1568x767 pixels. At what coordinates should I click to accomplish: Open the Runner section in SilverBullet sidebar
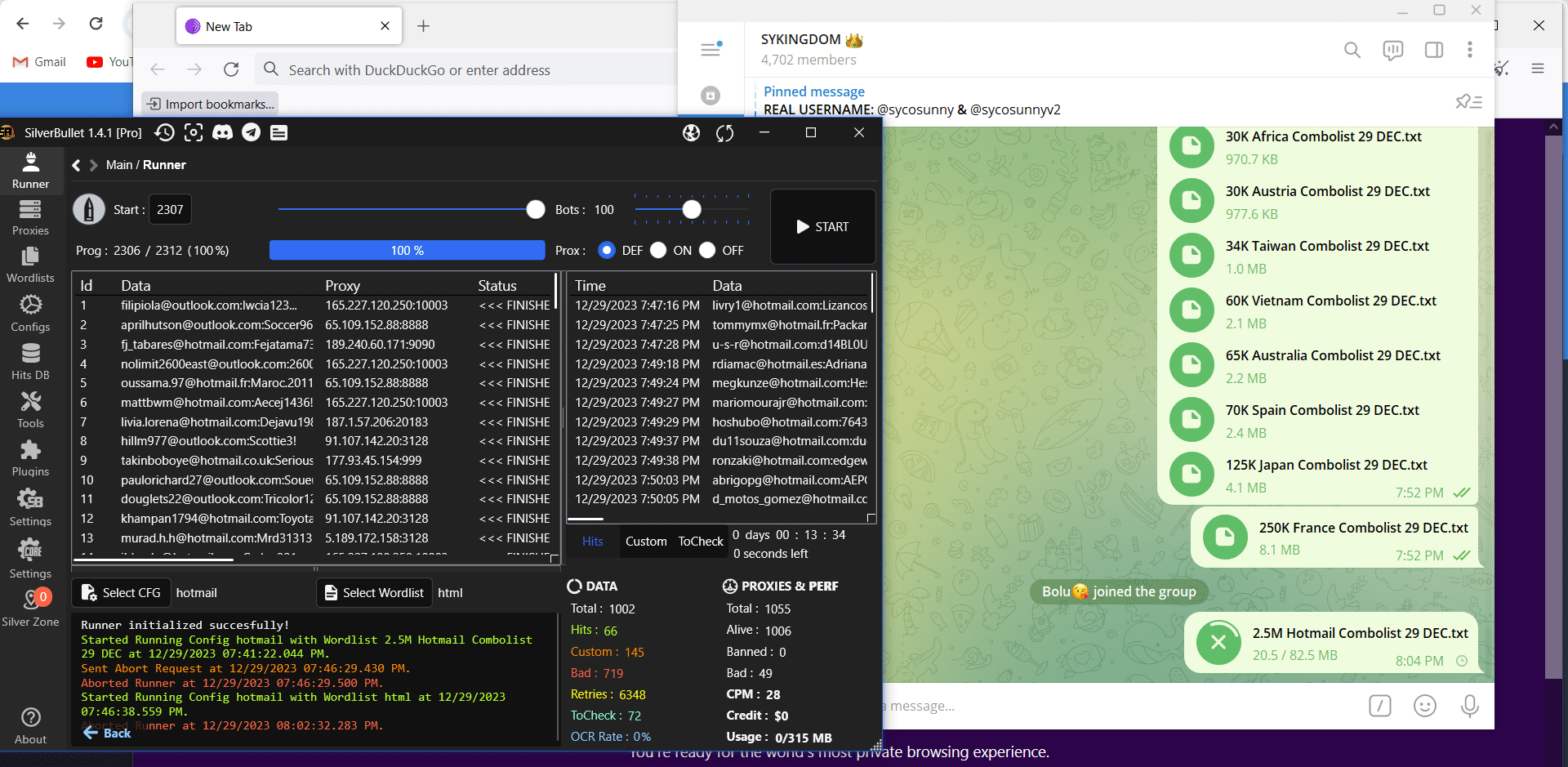click(x=30, y=171)
